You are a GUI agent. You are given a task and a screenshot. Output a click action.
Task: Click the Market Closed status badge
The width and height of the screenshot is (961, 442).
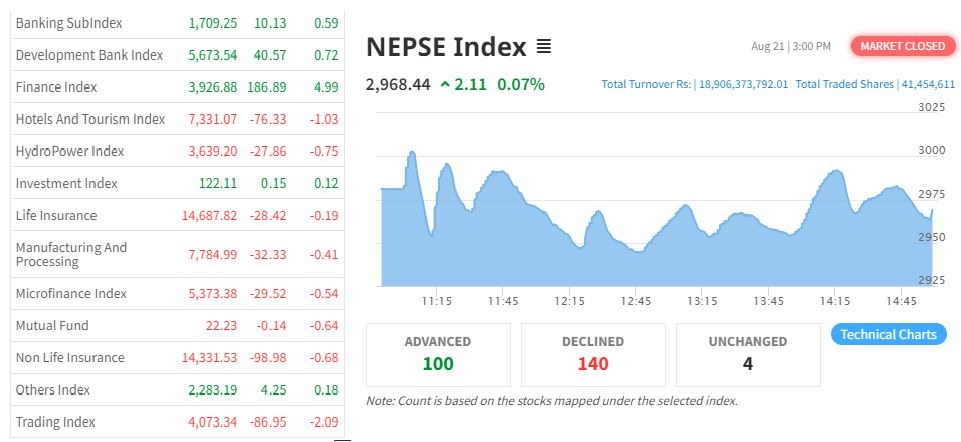pos(902,46)
